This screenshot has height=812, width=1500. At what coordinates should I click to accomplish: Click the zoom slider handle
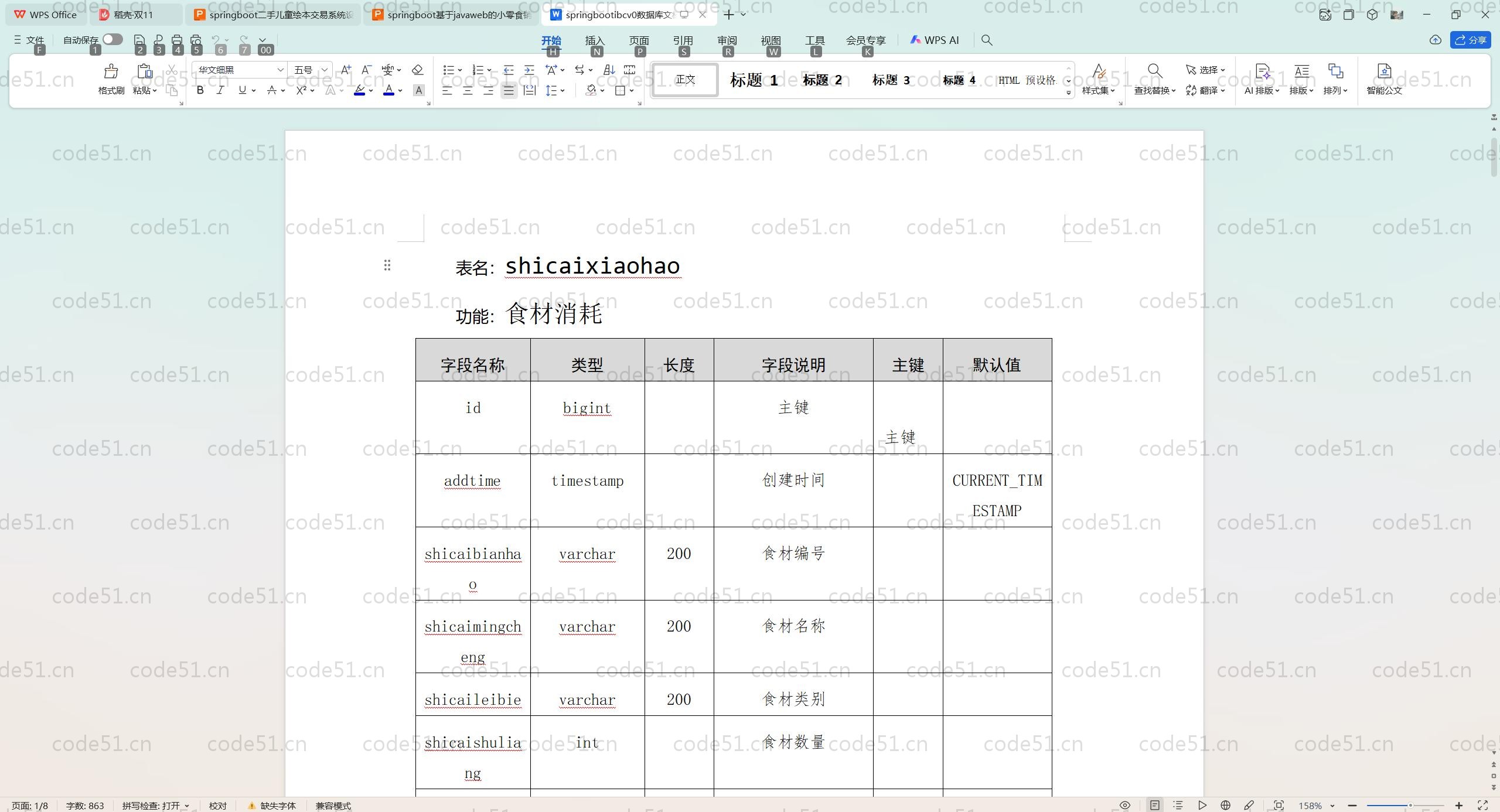click(x=1410, y=806)
